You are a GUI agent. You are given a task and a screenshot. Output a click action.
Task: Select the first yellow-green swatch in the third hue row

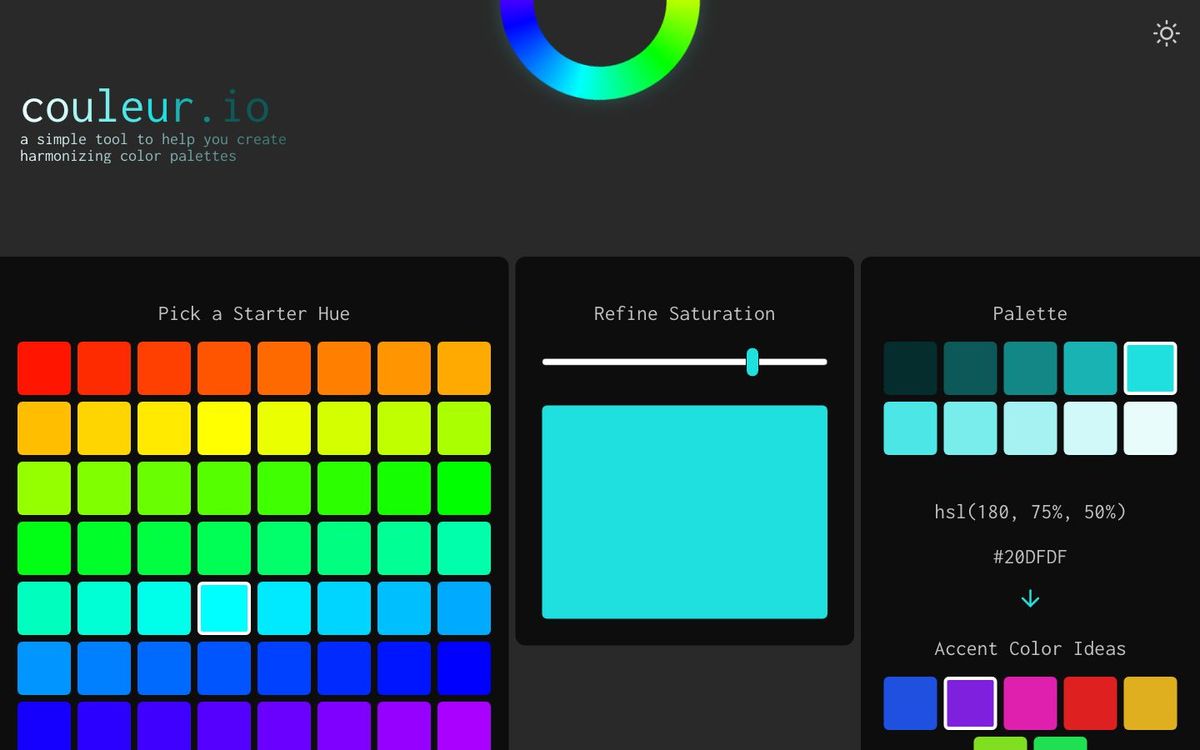click(x=44, y=488)
